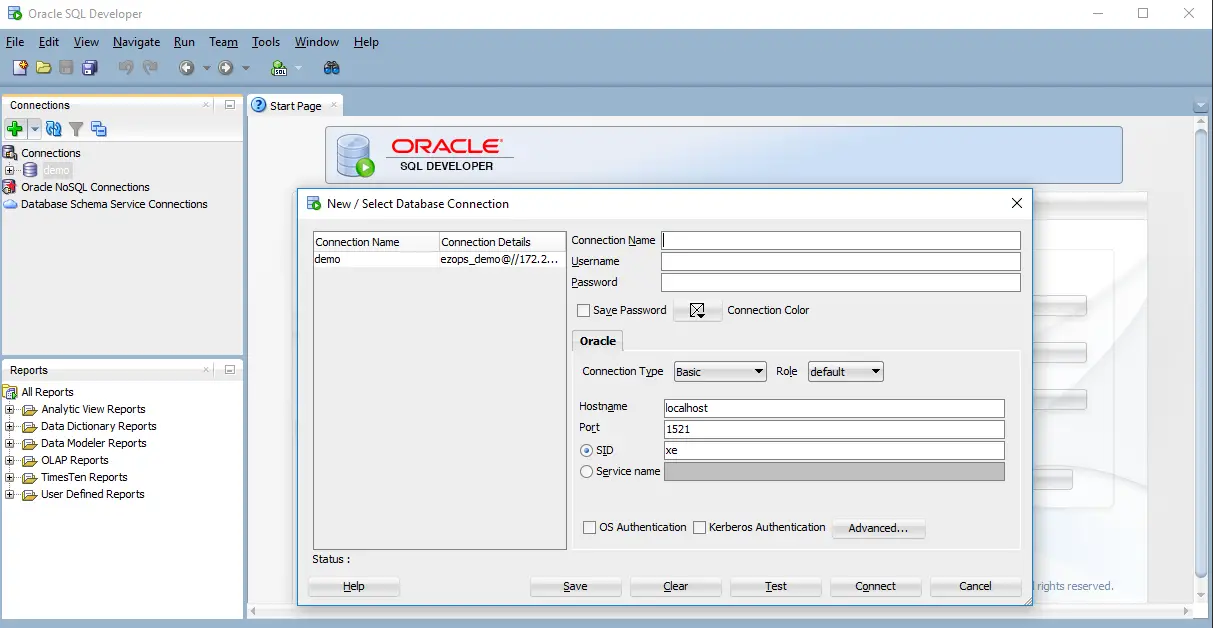Refresh connections with the blue arrows icon
Screen dimensions: 1213x628
pyautogui.click(x=54, y=129)
